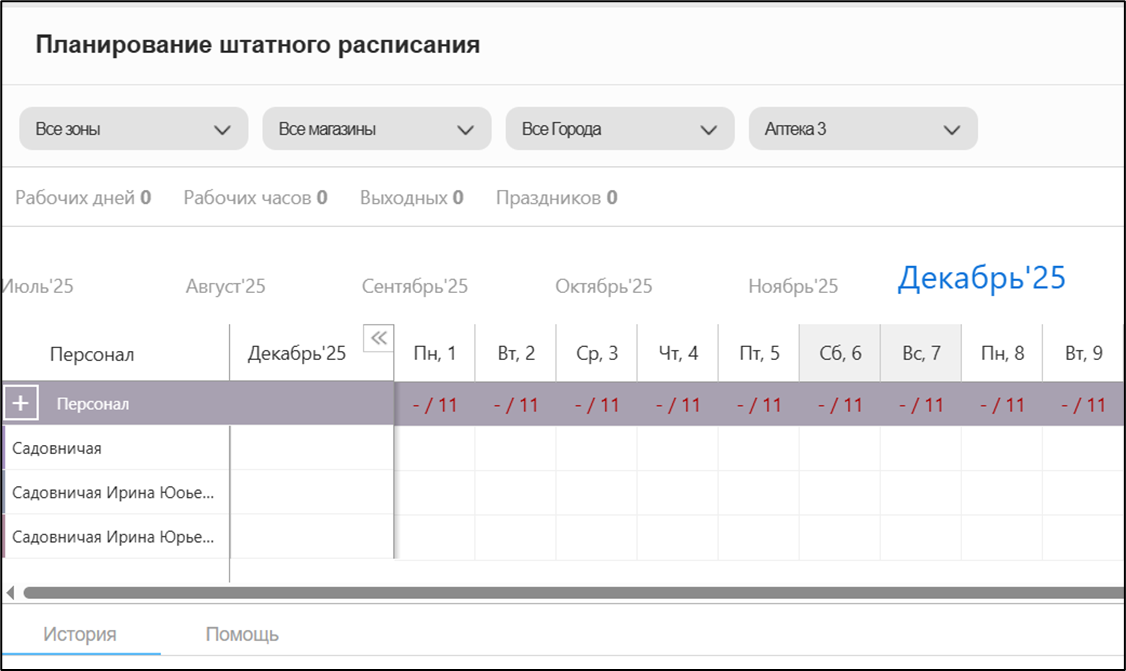Viewport: 1126px width, 671px height.
Task: Select employee row Садовничая Ирина Юрье...
Action: tap(113, 537)
